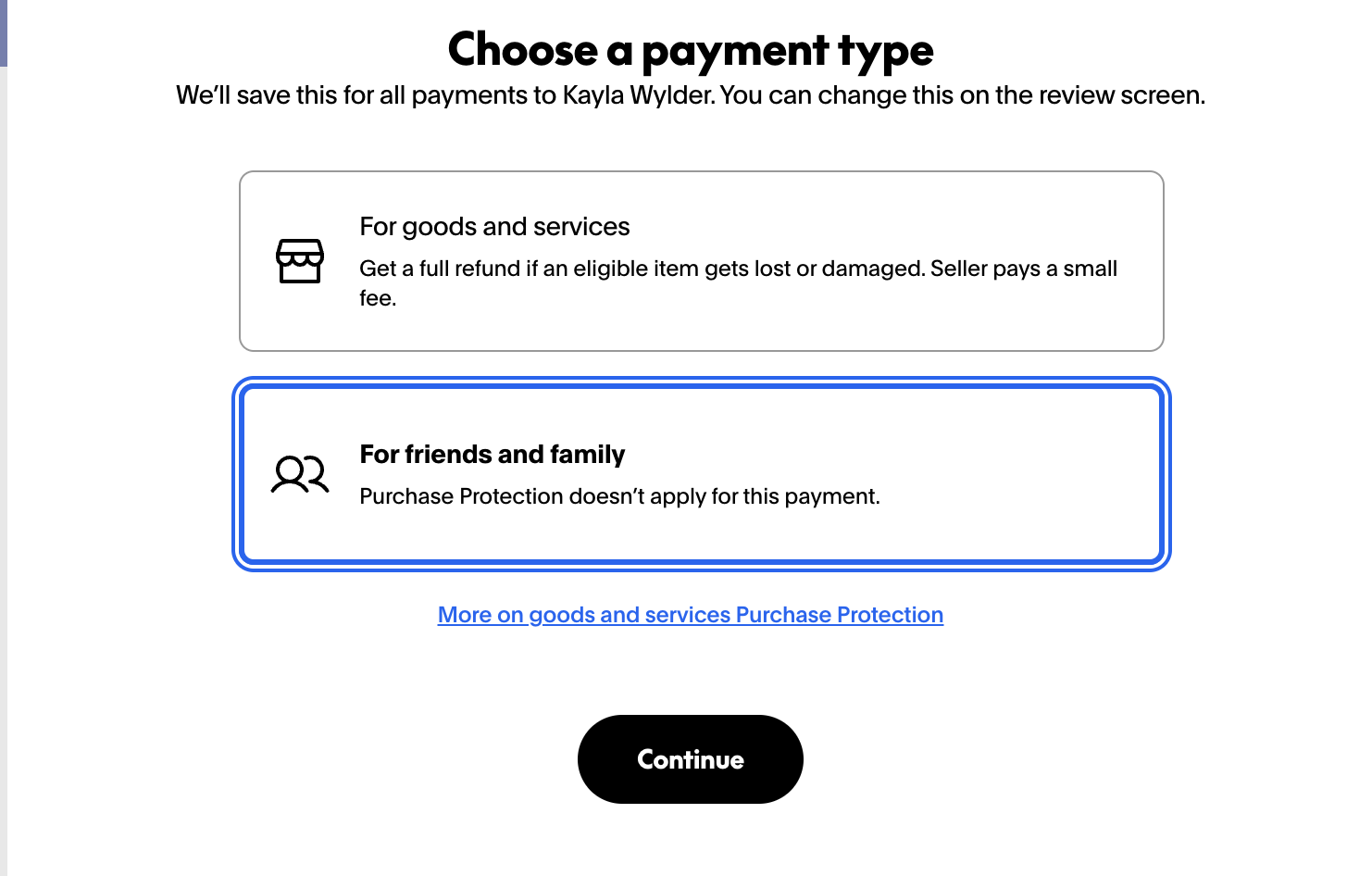This screenshot has height=876, width=1372.
Task: Click the word 'Continue' on the button
Action: tap(691, 759)
